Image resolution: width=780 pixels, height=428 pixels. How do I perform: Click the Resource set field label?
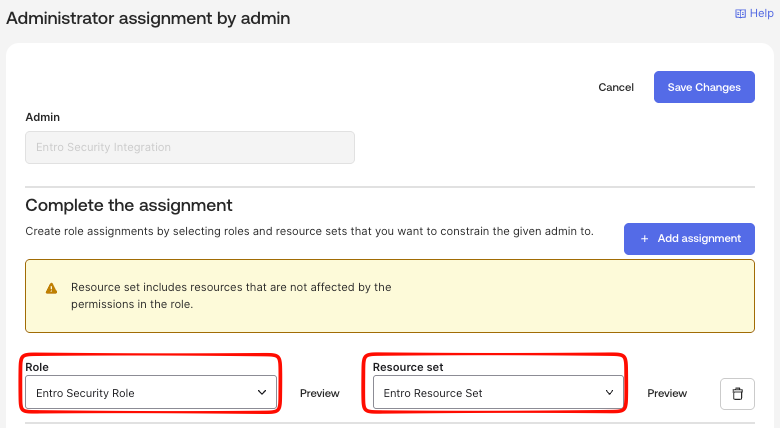point(408,367)
